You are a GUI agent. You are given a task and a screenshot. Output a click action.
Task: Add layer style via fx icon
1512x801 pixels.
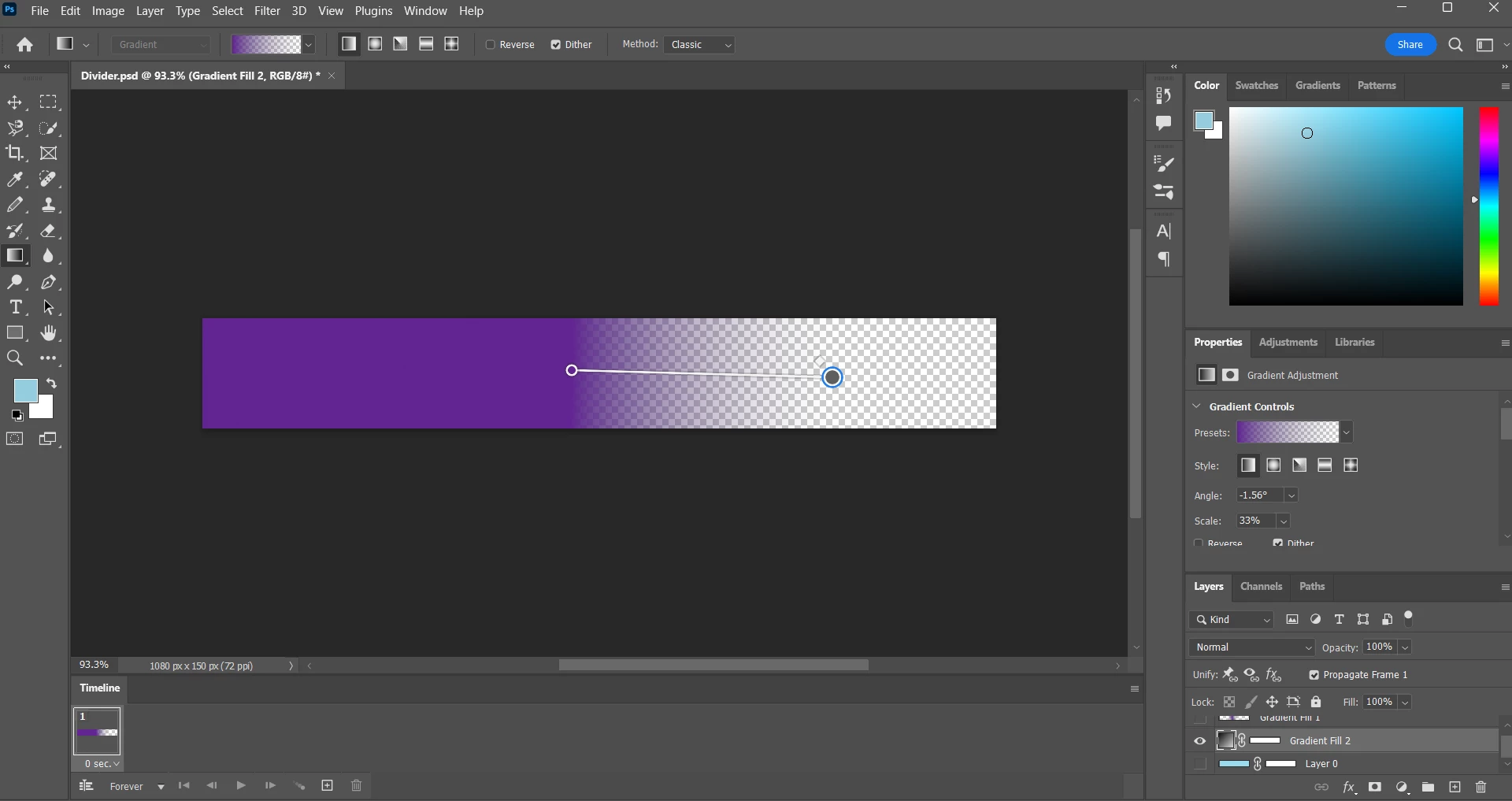click(1349, 787)
